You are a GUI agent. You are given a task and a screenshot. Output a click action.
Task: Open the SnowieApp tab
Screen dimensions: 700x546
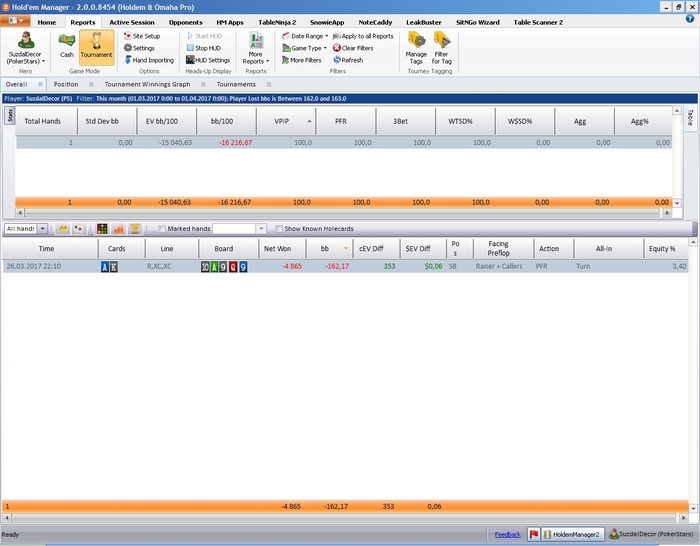pyautogui.click(x=327, y=22)
